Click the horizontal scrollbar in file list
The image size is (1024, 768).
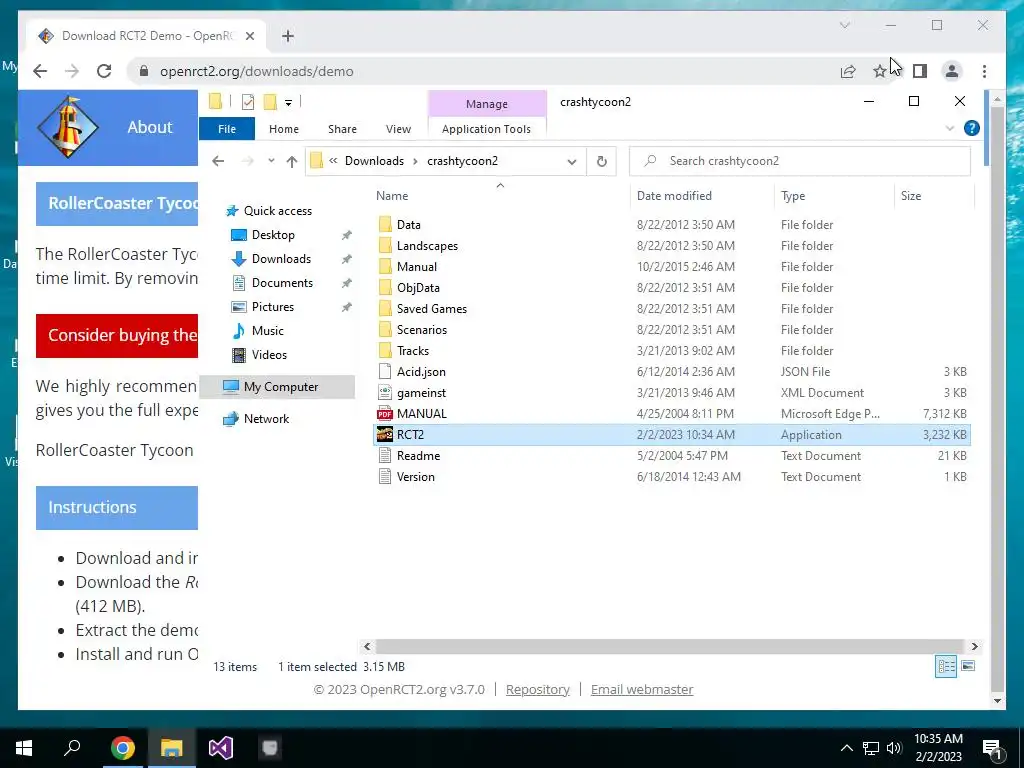pos(670,647)
